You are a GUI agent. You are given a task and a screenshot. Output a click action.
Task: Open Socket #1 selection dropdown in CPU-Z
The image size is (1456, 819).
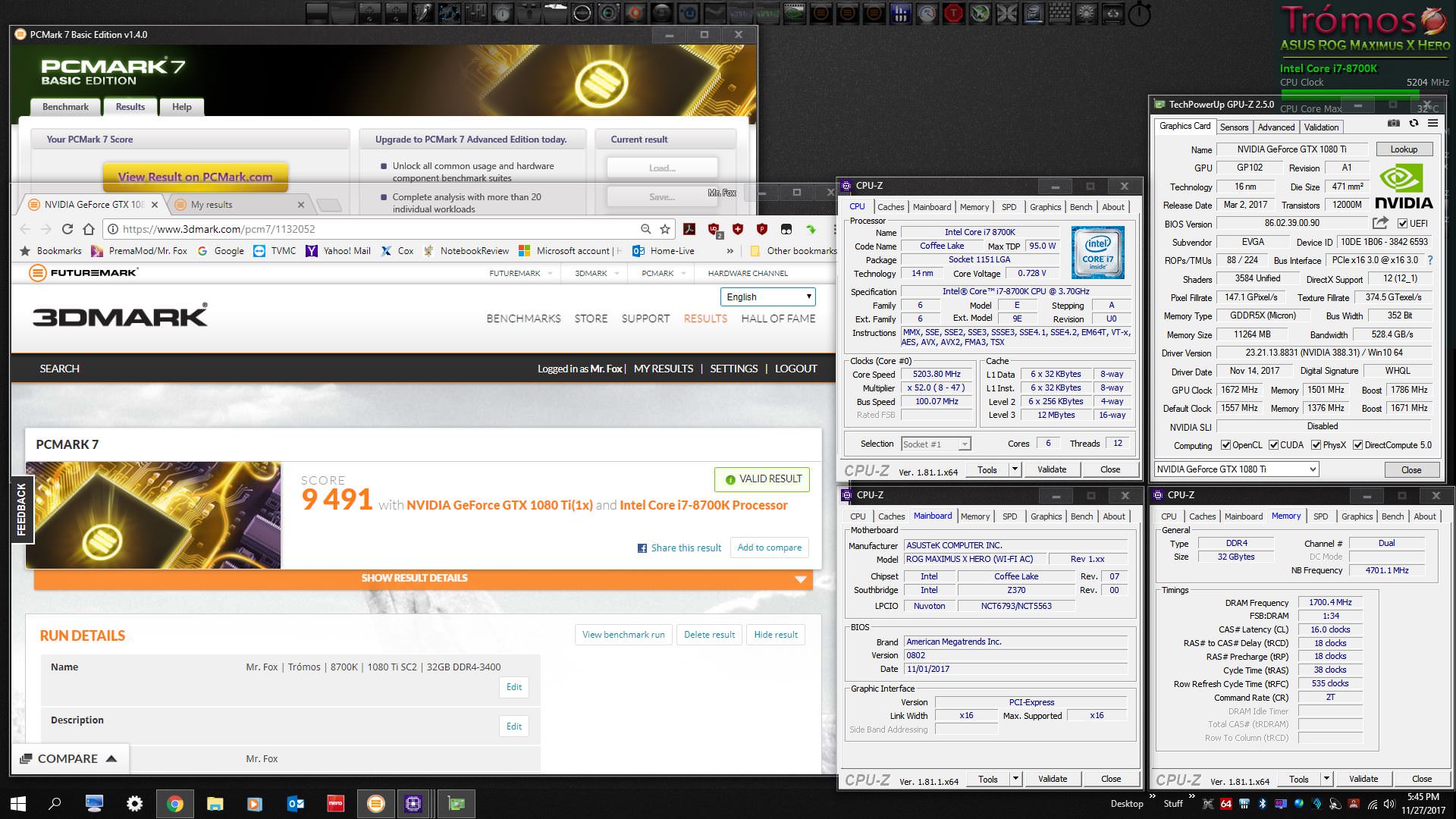936,444
